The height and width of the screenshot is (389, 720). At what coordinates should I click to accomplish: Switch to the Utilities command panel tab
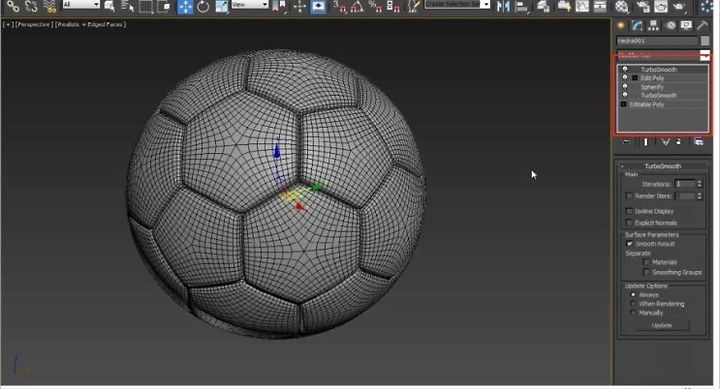click(702, 25)
